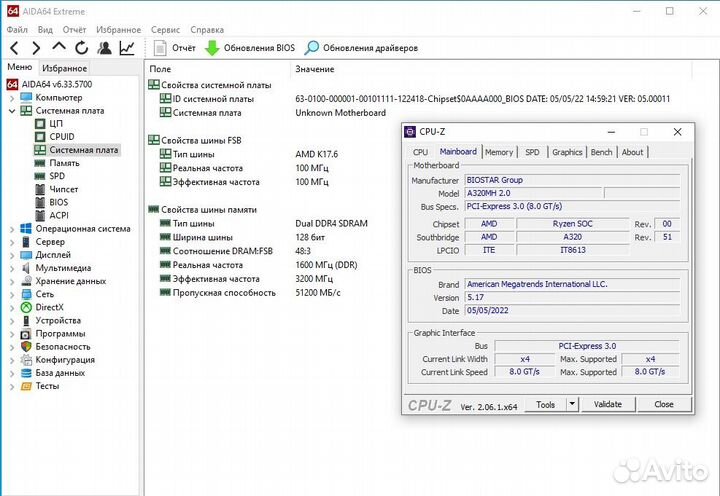This screenshot has width=720, height=496.
Task: Click the Tools button in CPU-Z
Action: coord(545,405)
